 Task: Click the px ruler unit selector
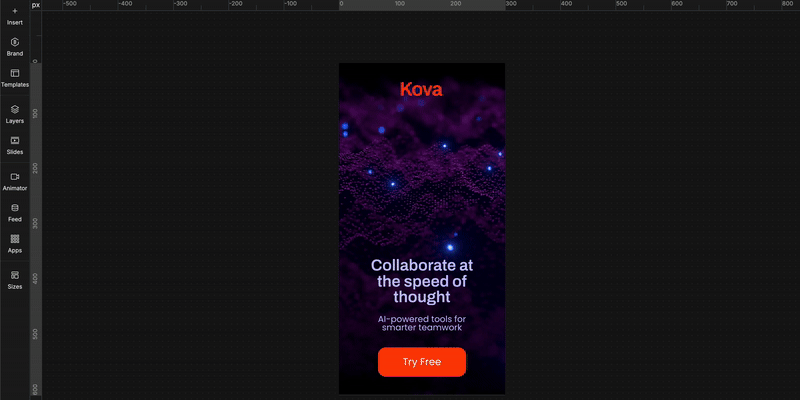[36, 5]
